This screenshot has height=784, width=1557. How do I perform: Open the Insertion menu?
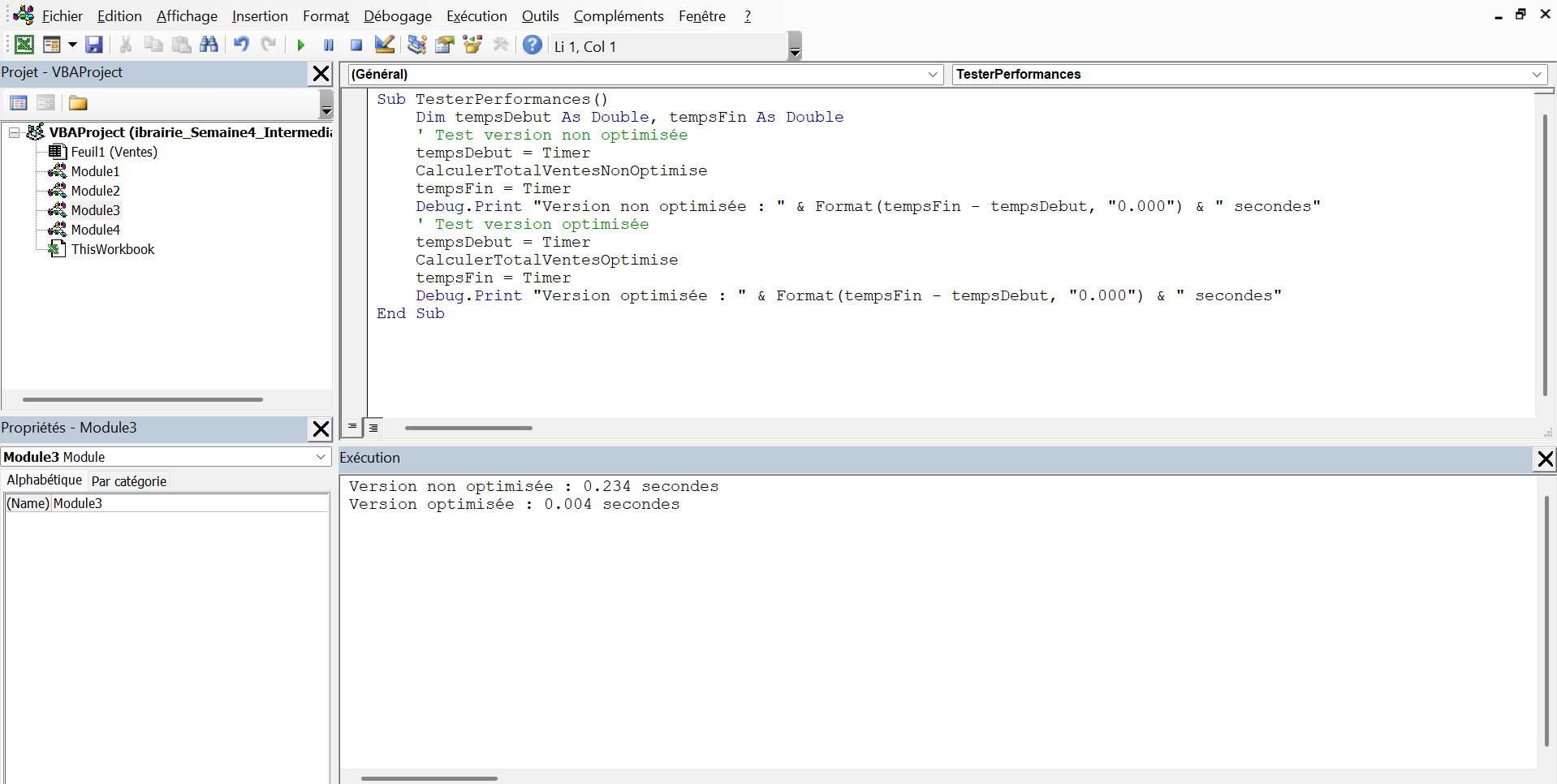(260, 16)
